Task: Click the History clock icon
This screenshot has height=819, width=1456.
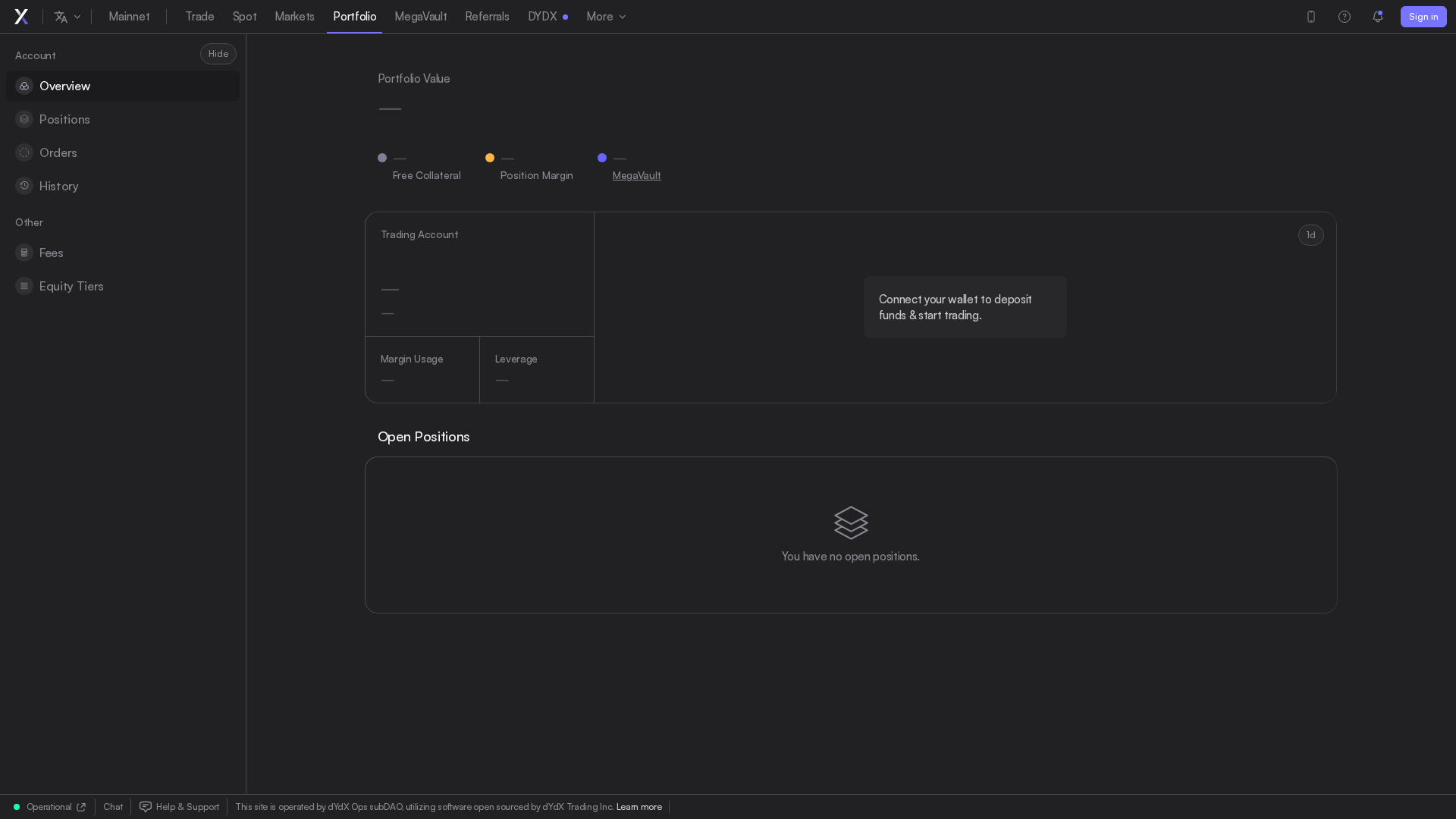Action: click(x=24, y=186)
